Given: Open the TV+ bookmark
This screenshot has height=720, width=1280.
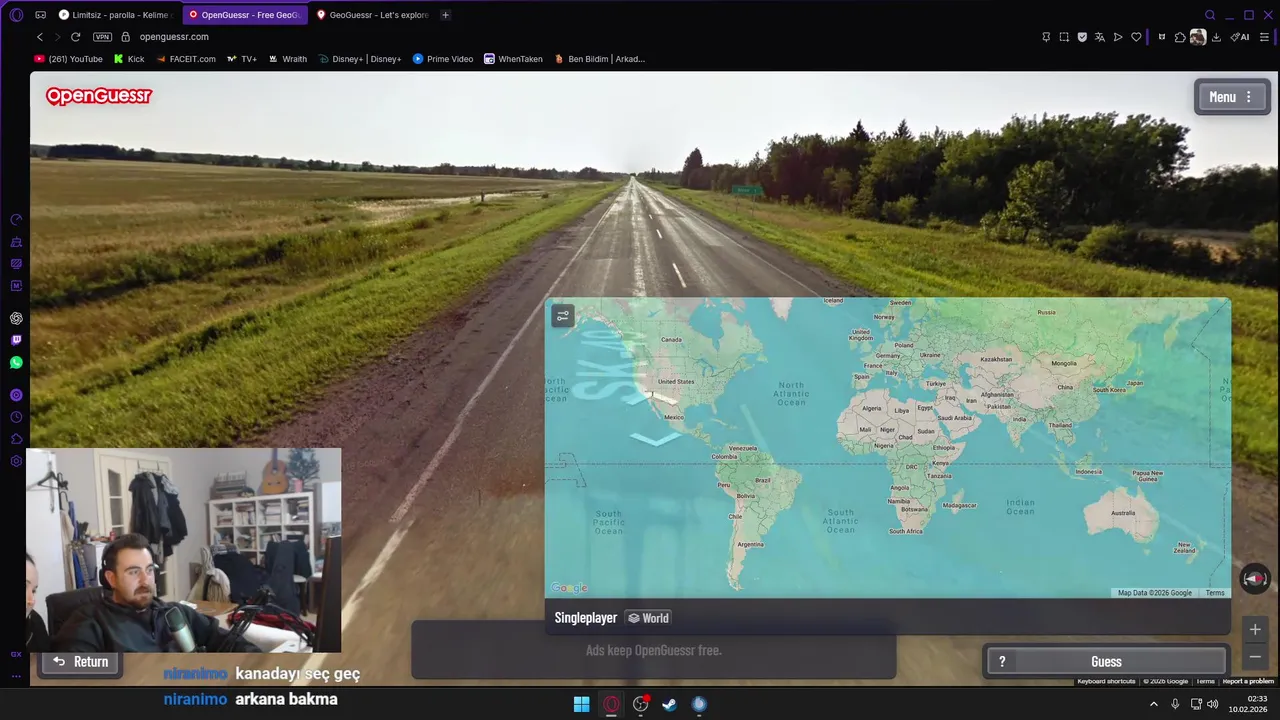Looking at the screenshot, I should coord(242,59).
